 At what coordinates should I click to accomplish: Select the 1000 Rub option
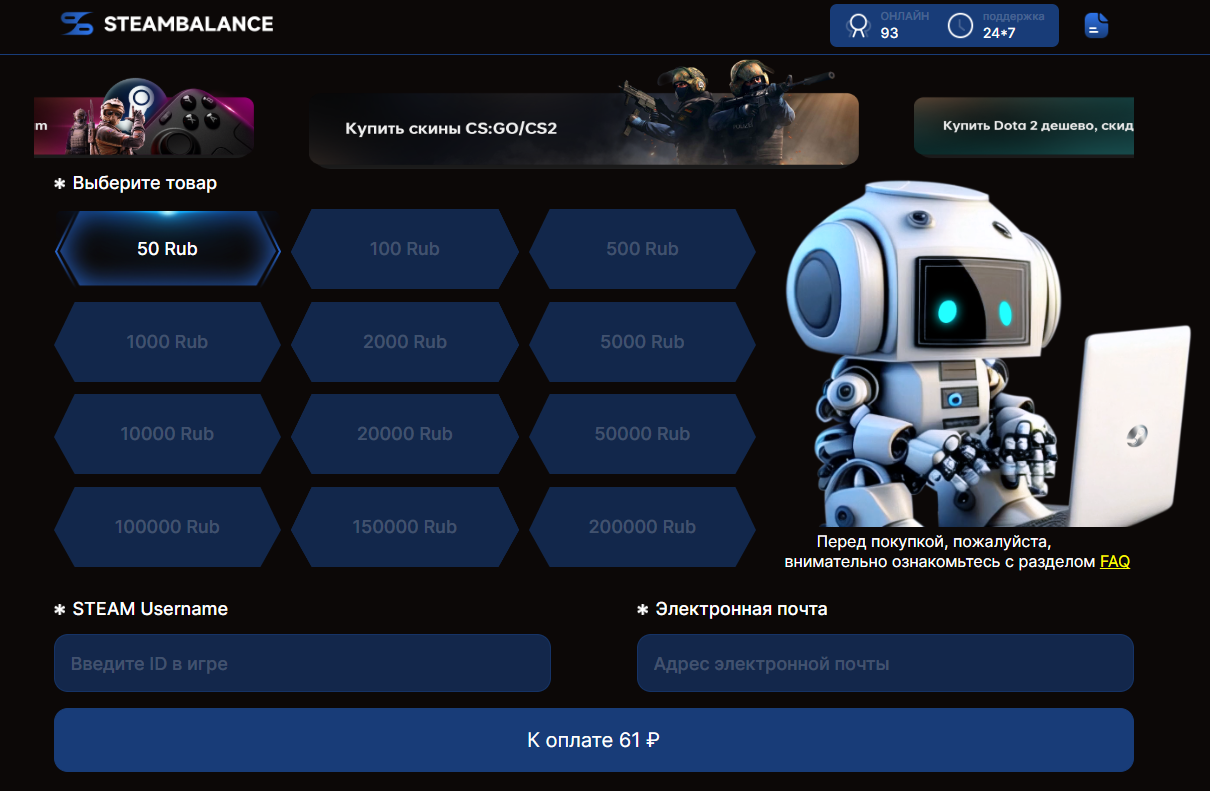pos(167,342)
